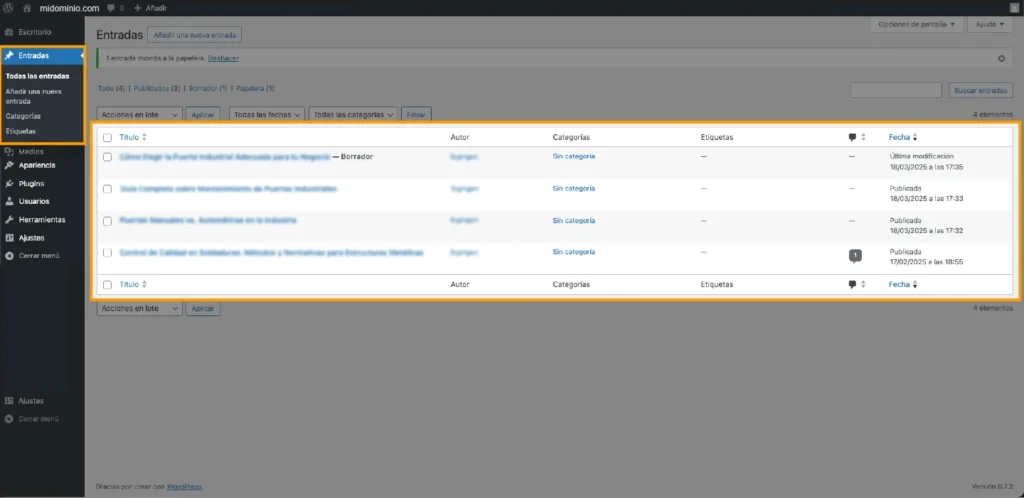Image resolution: width=1024 pixels, height=498 pixels.
Task: Click the Escritorio dashboard icon
Action: [9, 32]
